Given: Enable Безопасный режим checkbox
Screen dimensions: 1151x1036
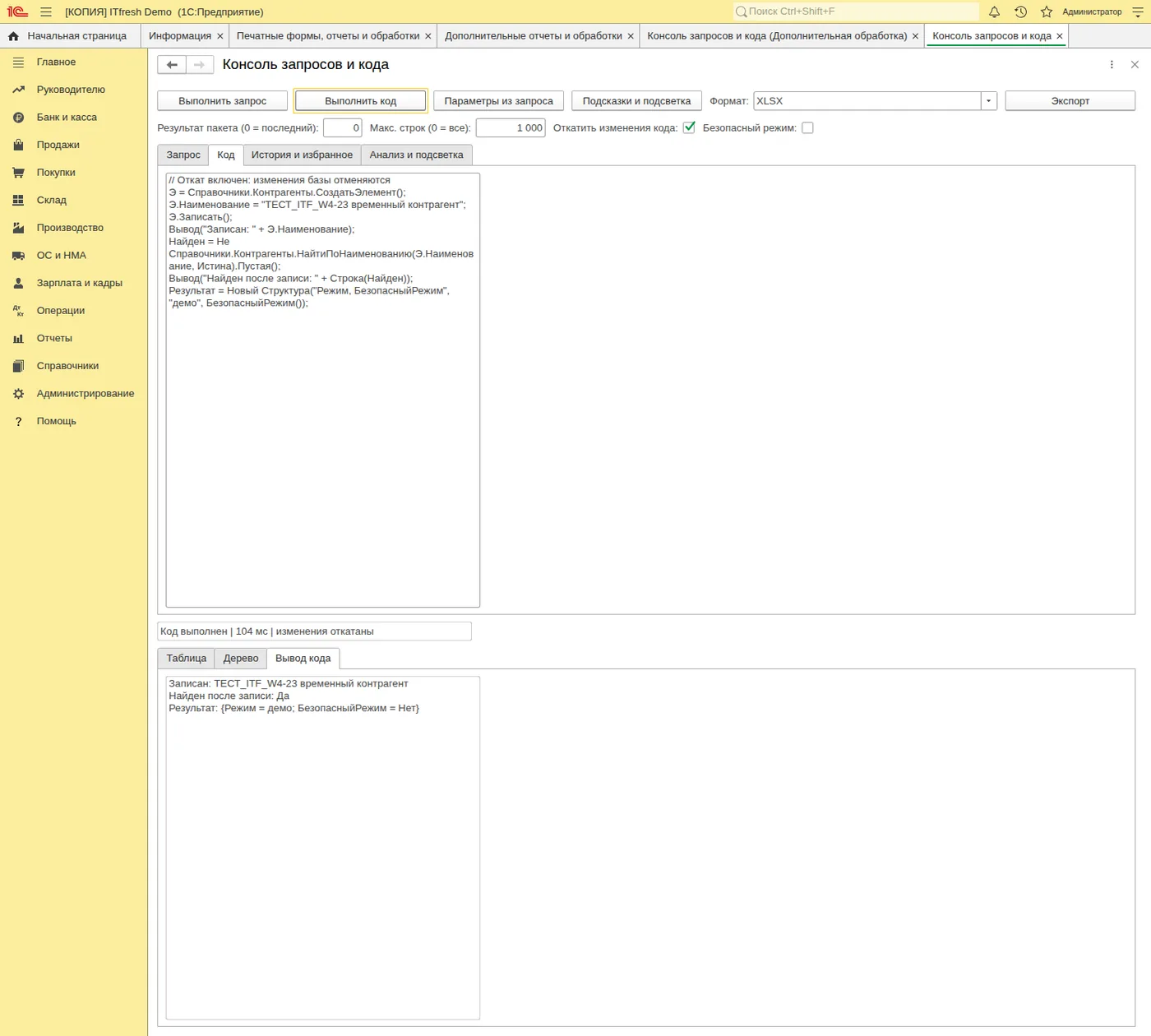Looking at the screenshot, I should [x=807, y=127].
